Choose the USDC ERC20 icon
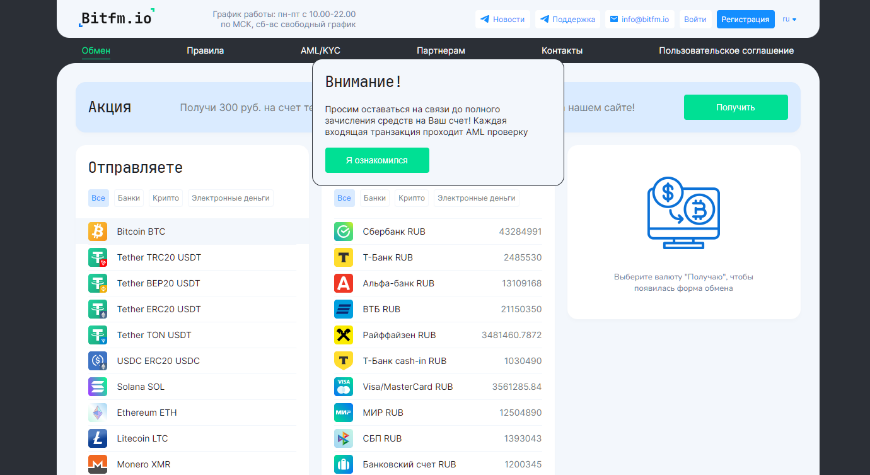The height and width of the screenshot is (475, 870). coord(98,361)
